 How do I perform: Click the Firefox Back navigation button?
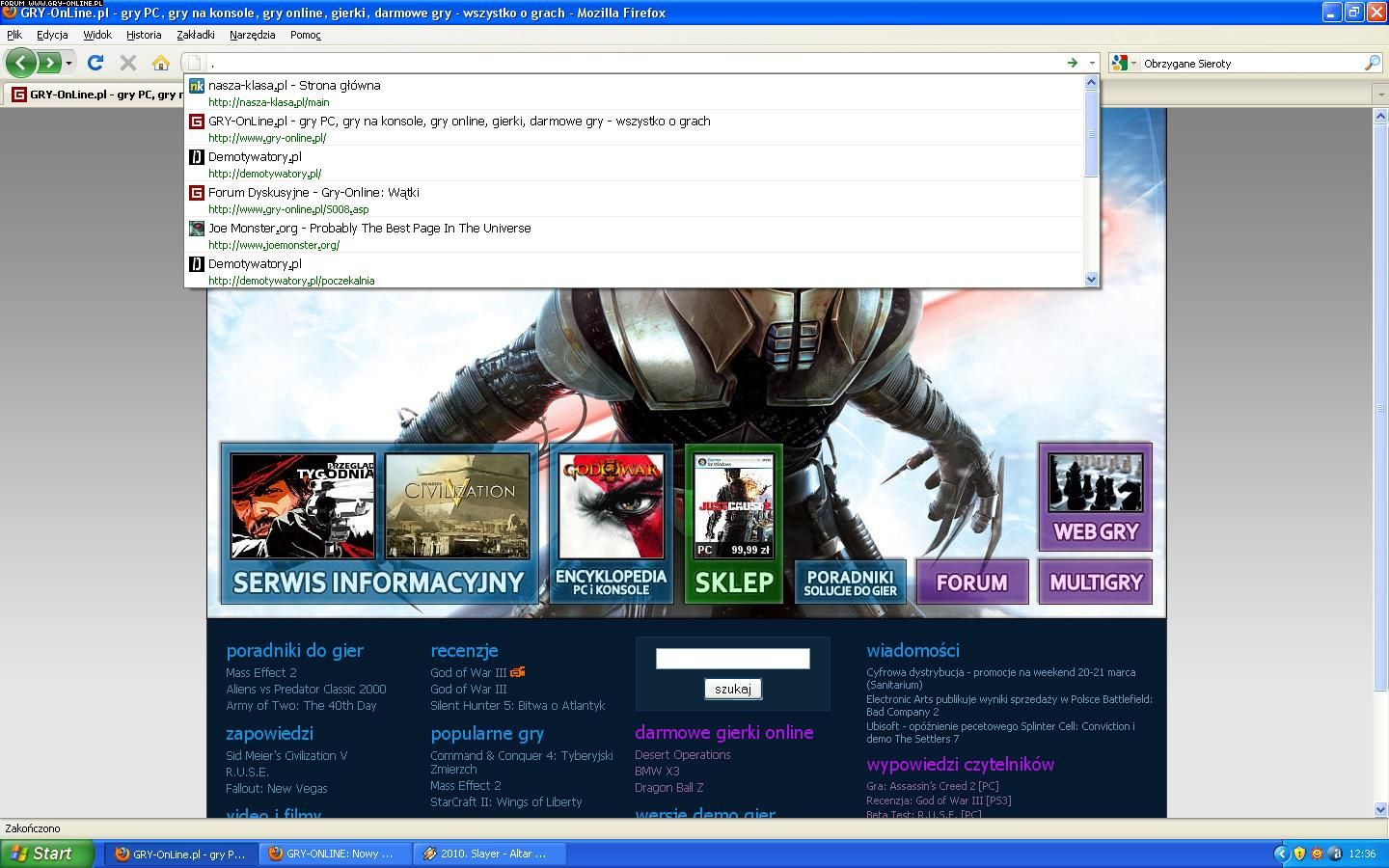[20, 63]
